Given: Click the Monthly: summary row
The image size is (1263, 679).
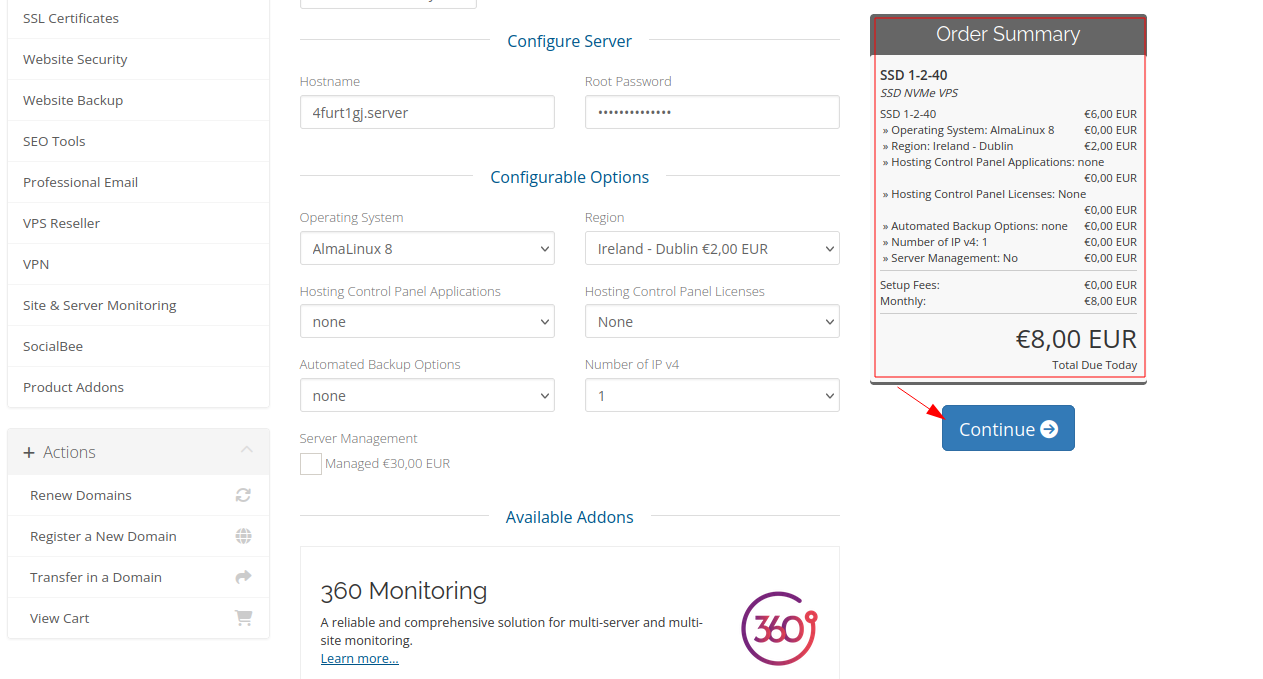Looking at the screenshot, I should (x=1008, y=301).
